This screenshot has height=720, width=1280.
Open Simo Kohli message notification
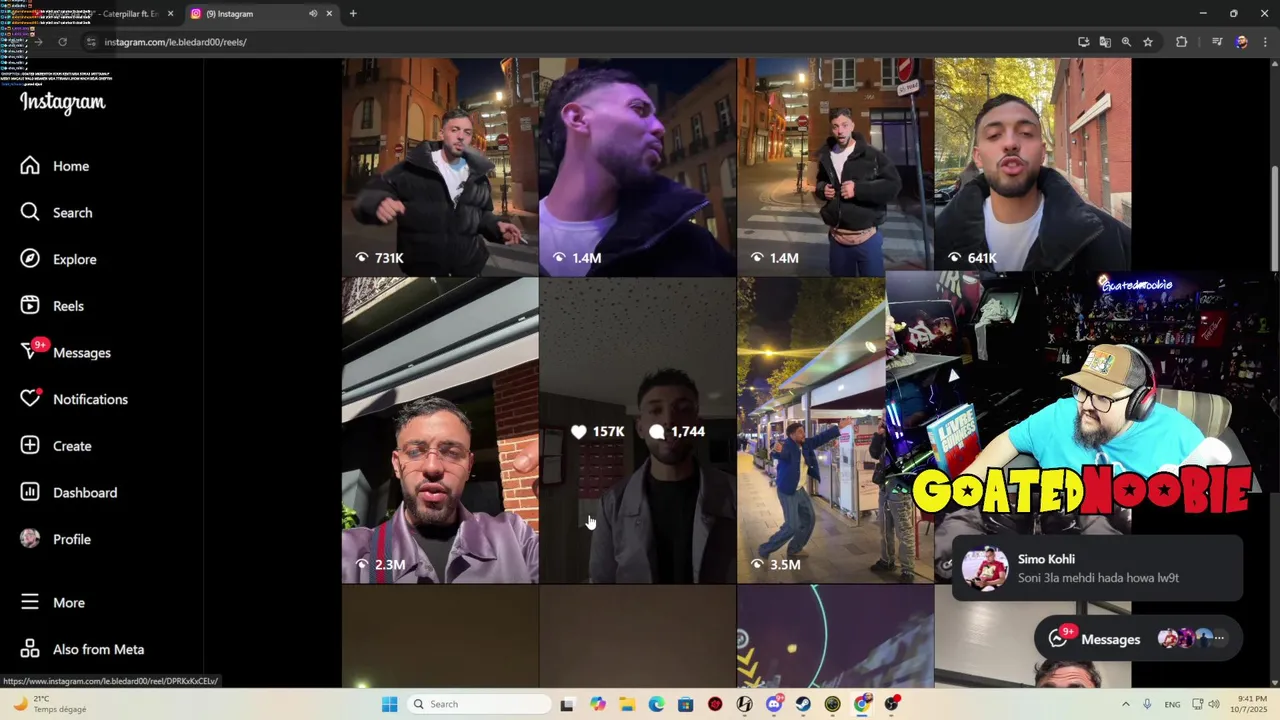[1097, 568]
